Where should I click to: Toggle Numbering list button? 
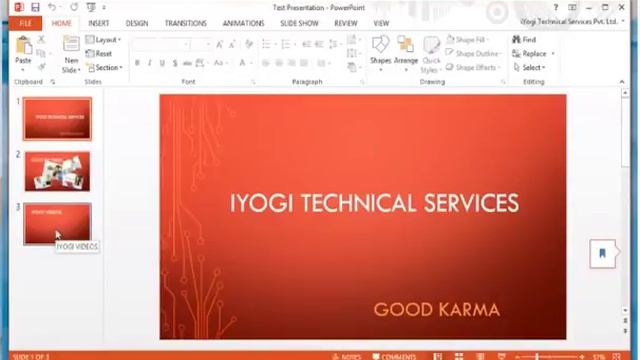click(286, 44)
